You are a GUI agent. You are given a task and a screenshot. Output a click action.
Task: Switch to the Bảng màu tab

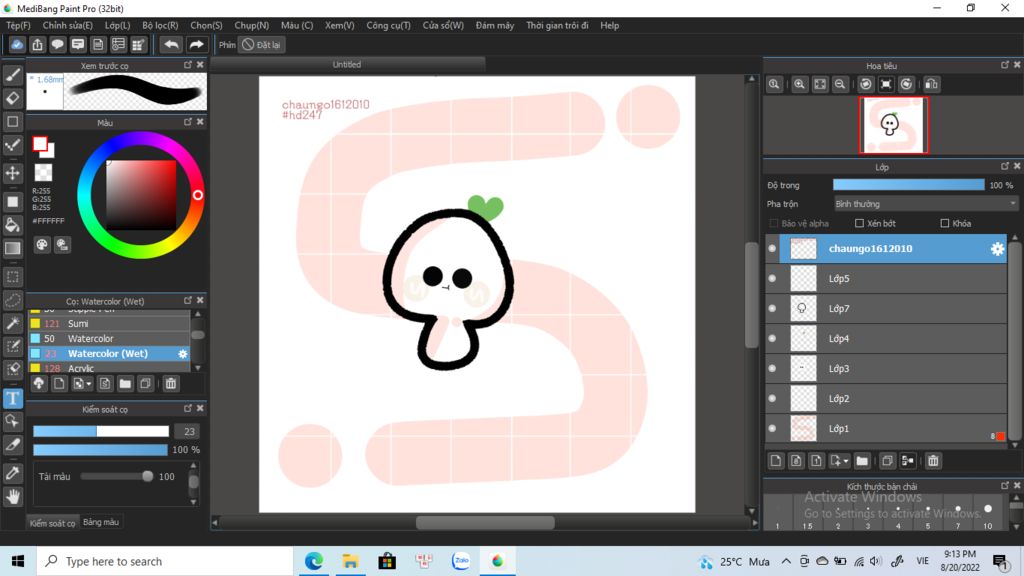point(101,522)
